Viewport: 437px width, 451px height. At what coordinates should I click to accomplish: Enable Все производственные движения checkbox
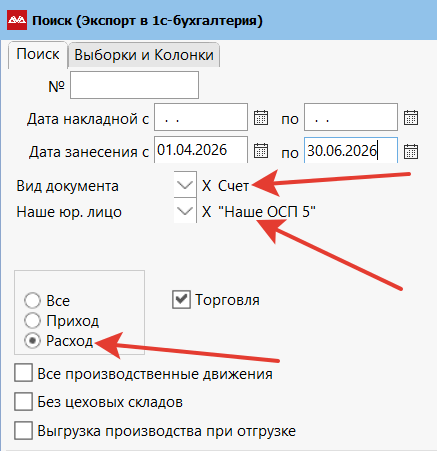pos(23,373)
